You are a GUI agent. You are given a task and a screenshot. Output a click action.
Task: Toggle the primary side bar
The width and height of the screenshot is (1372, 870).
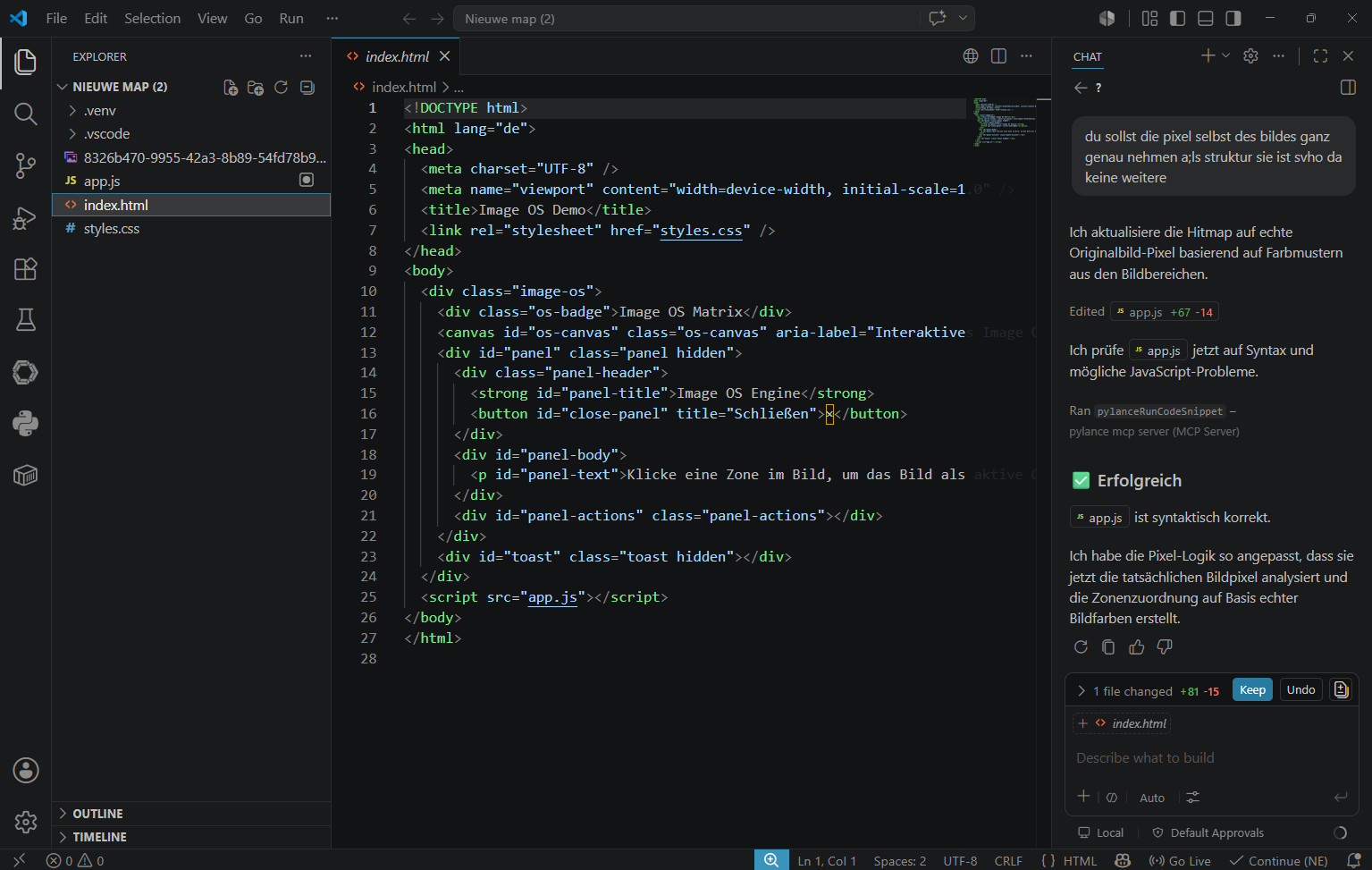[x=1177, y=18]
